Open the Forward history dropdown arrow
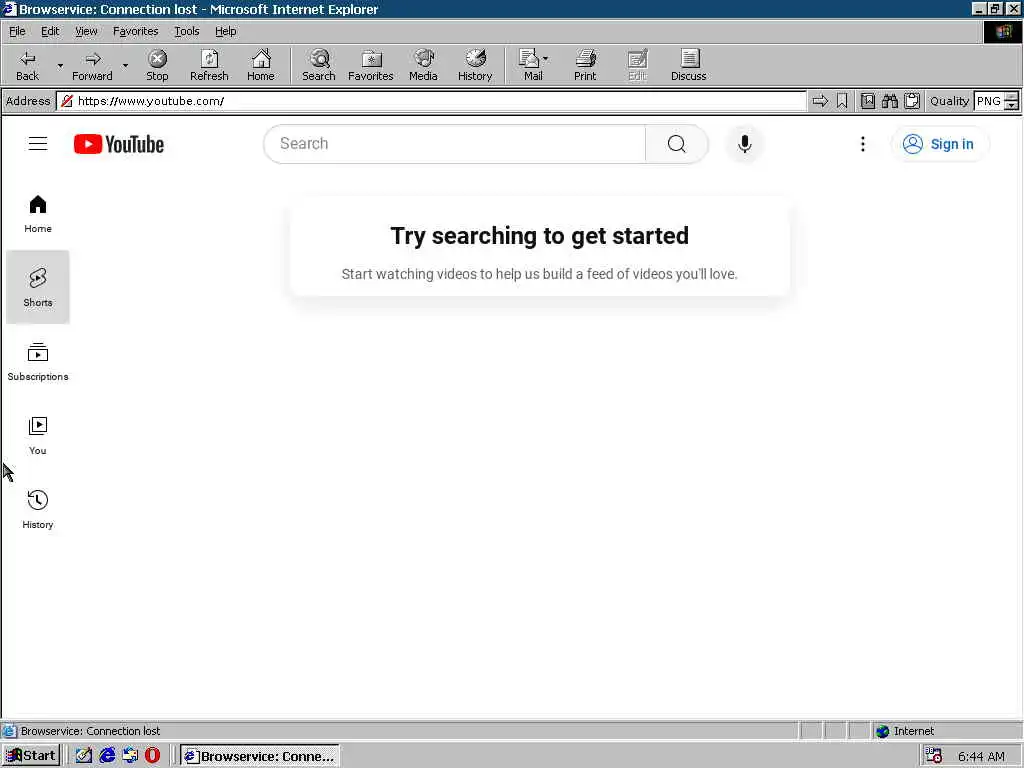1024x768 pixels. 125,65
